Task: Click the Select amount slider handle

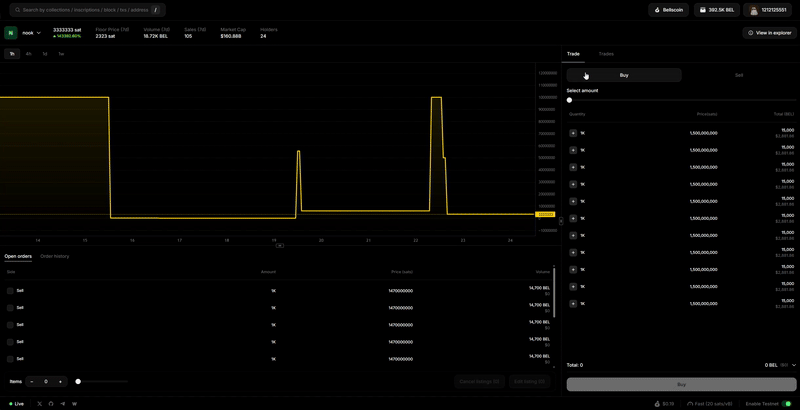Action: pyautogui.click(x=570, y=100)
